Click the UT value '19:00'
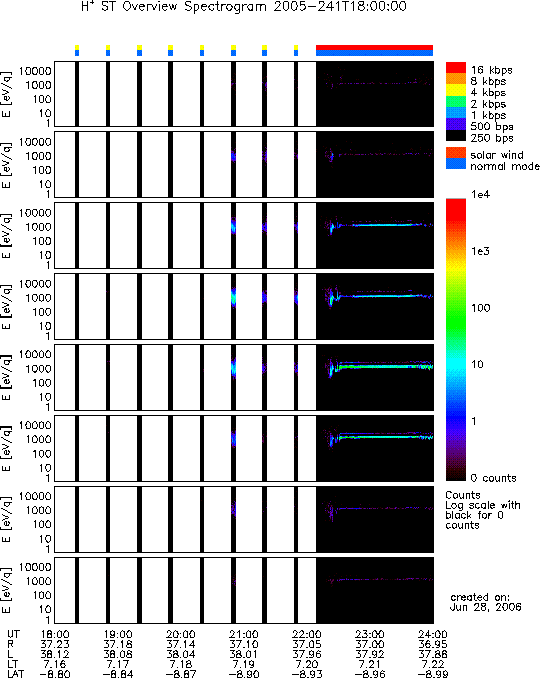540x678 pixels. pos(118,634)
